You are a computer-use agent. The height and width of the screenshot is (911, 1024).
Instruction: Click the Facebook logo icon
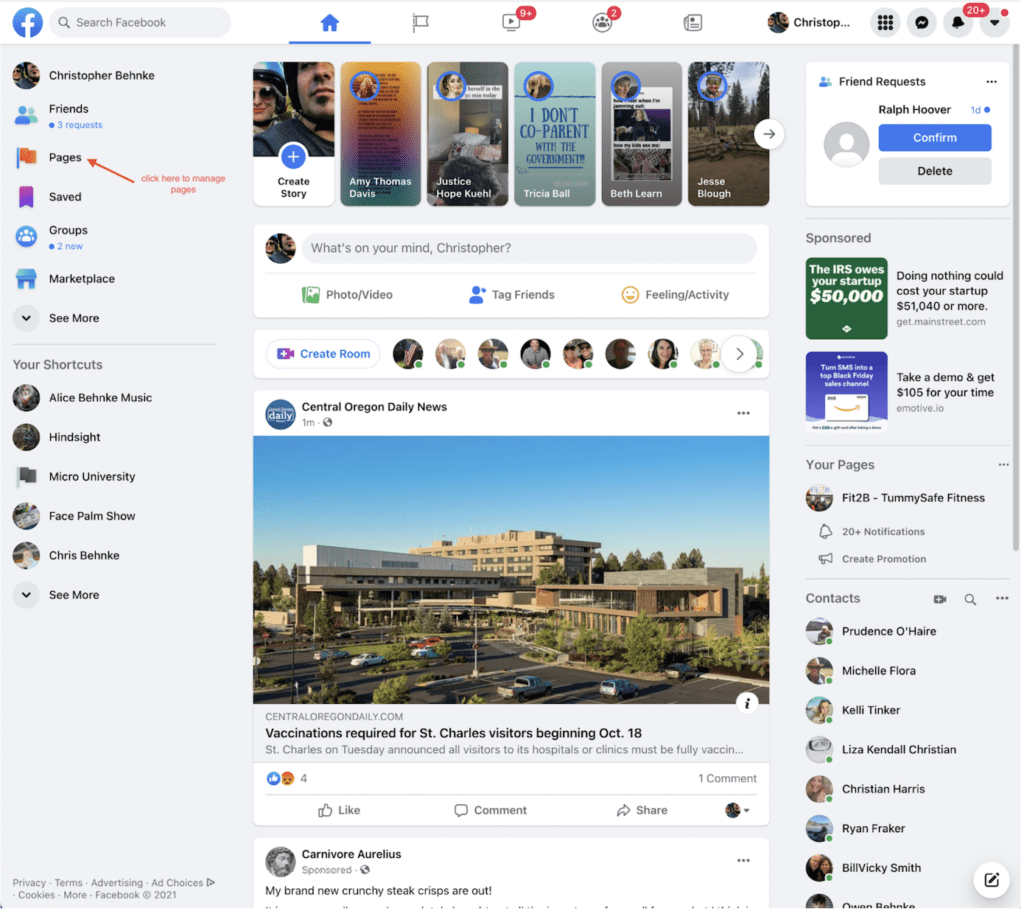click(x=27, y=22)
